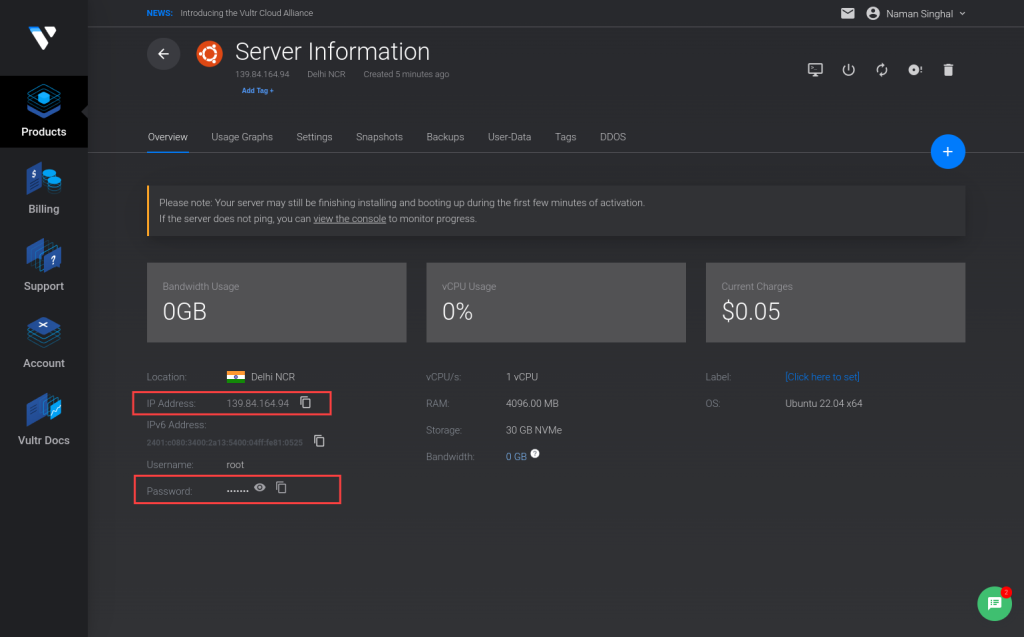The height and width of the screenshot is (637, 1024).
Task: Click the RAM value 4096.00 MB
Action: (532, 404)
